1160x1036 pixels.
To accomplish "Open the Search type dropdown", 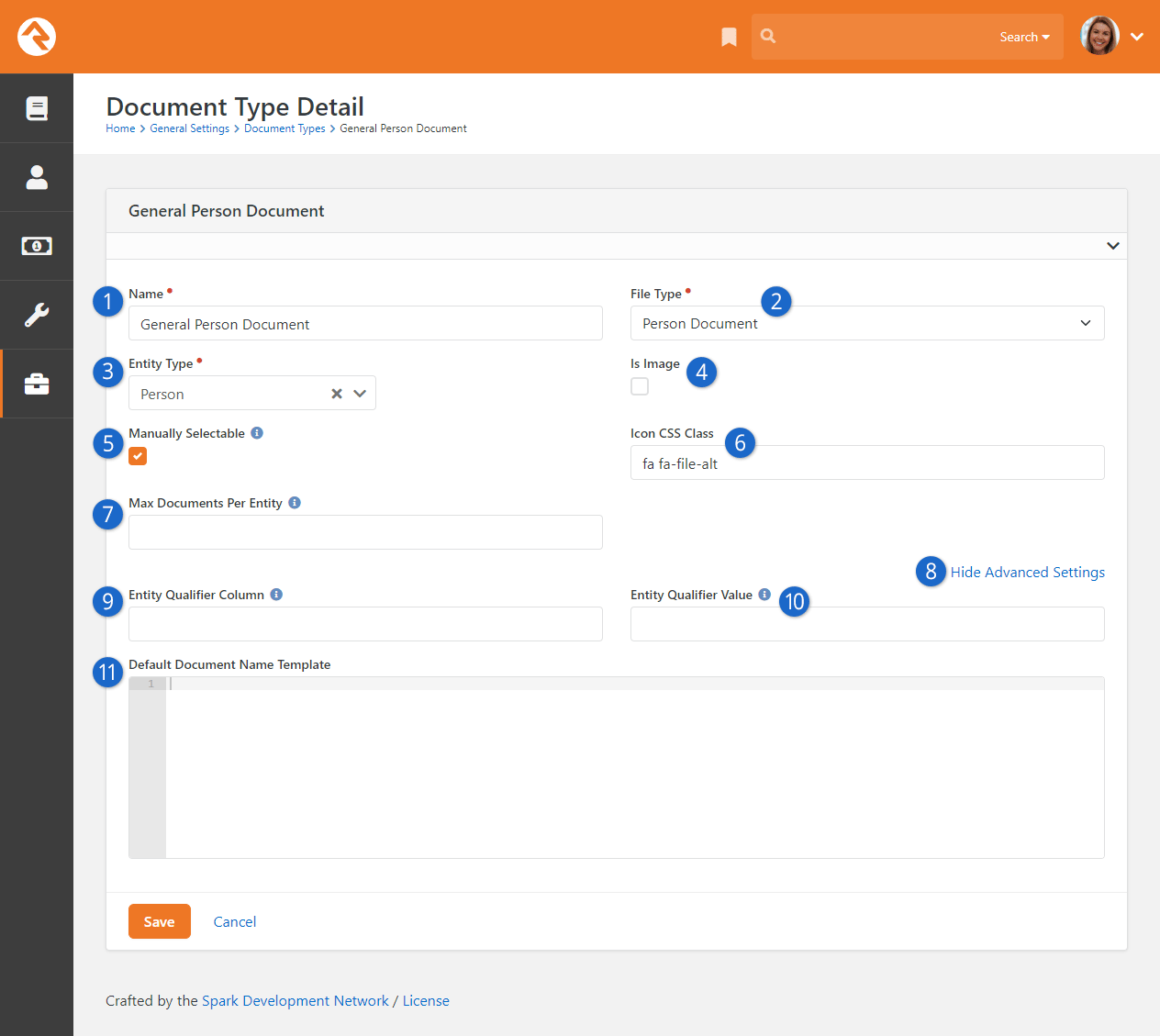I will pyautogui.click(x=1024, y=37).
